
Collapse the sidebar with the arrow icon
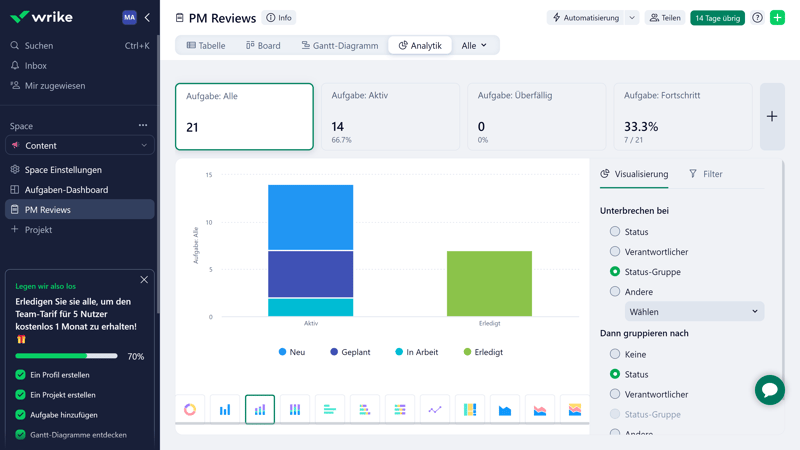[147, 18]
